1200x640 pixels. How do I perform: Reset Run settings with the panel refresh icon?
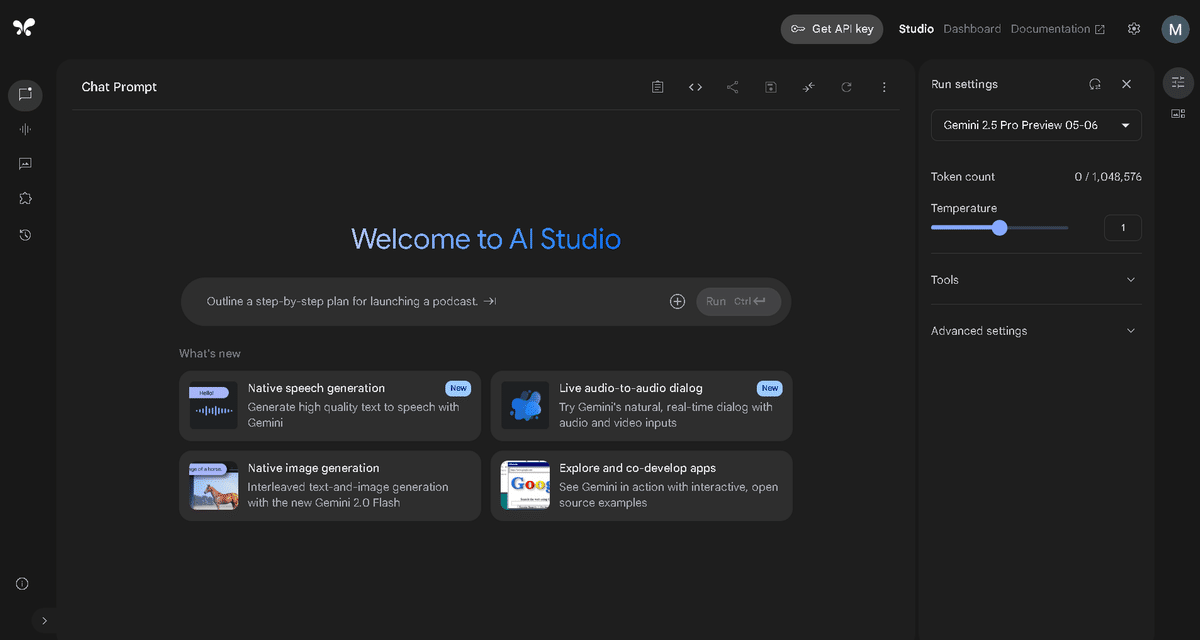pos(1094,84)
